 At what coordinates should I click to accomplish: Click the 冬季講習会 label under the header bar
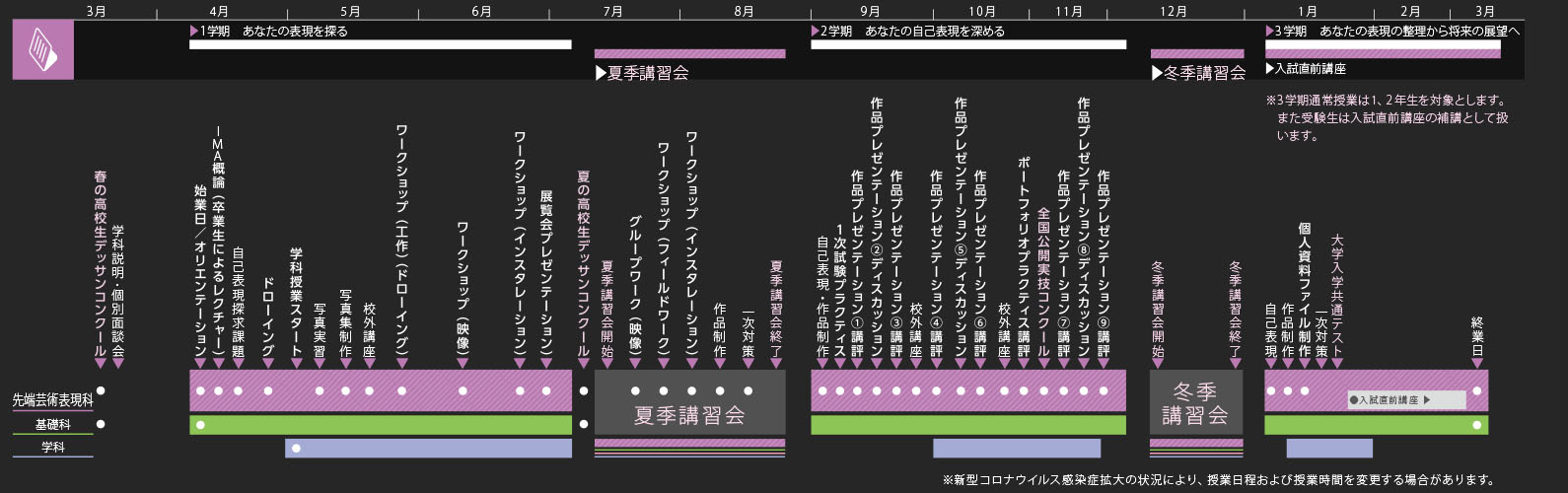point(1198,73)
